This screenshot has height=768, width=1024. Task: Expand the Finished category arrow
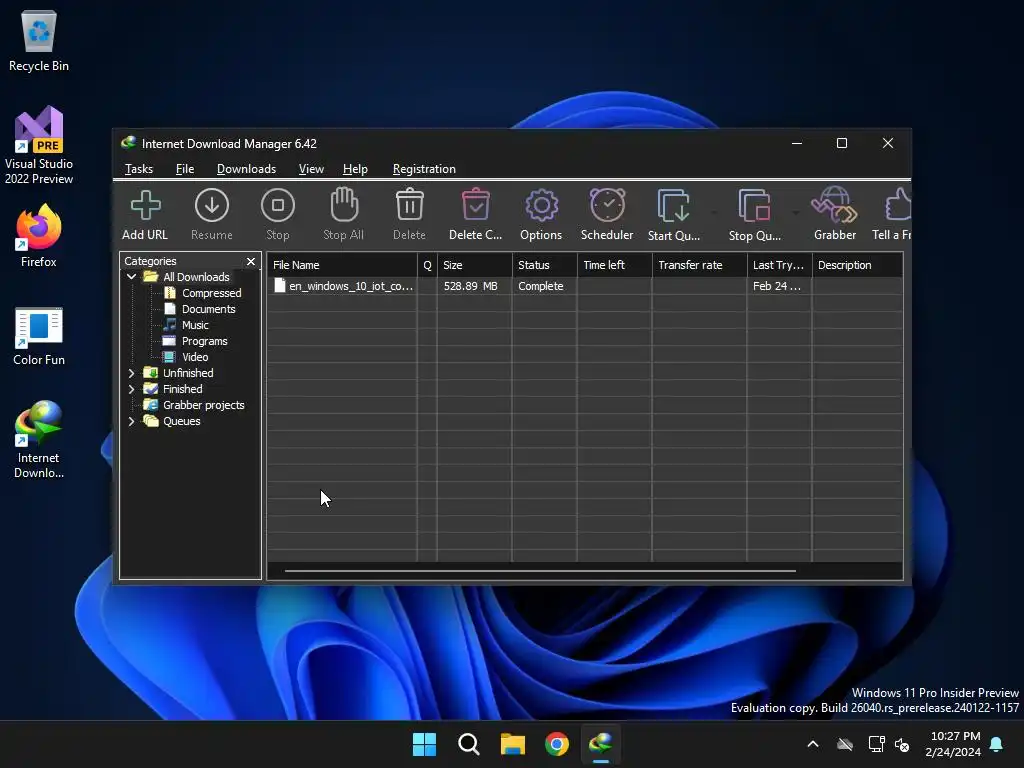[131, 389]
